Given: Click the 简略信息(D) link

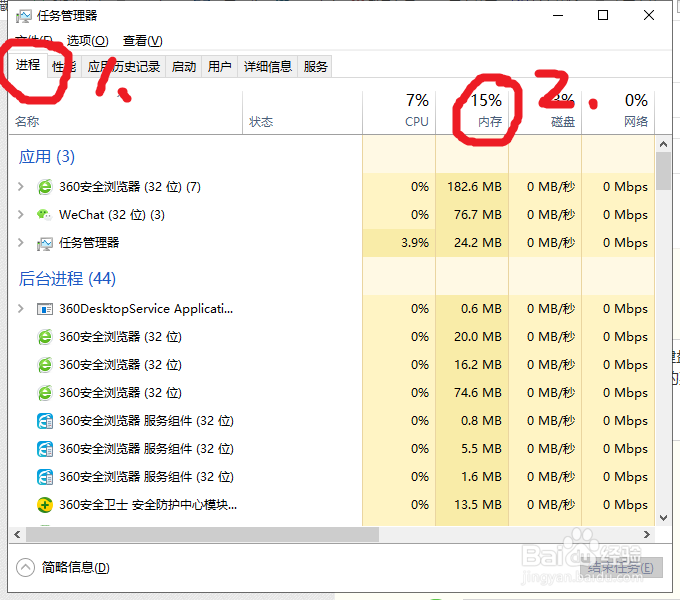Looking at the screenshot, I should tap(75, 567).
